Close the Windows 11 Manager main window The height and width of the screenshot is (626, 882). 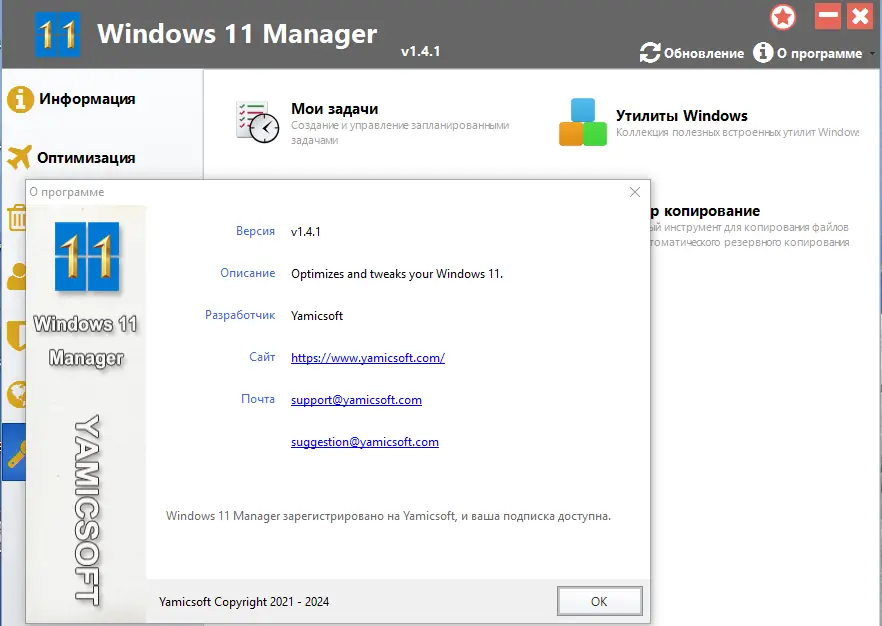(860, 16)
